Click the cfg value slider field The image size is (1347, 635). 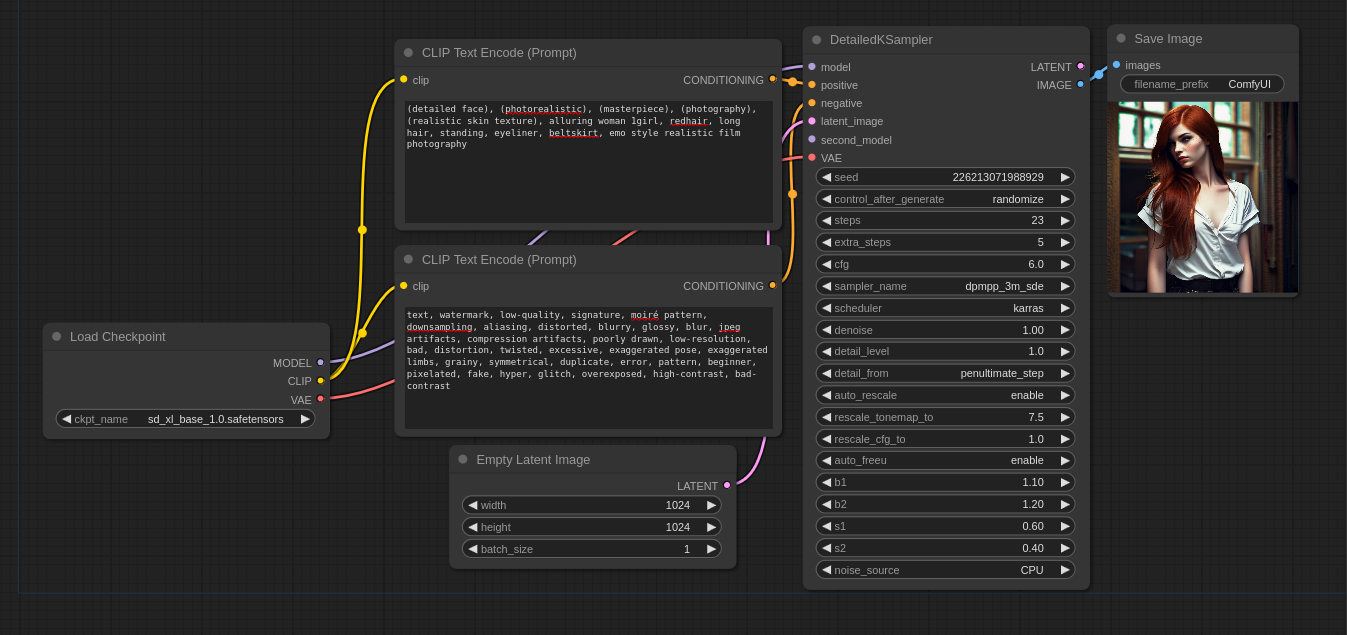pos(945,264)
